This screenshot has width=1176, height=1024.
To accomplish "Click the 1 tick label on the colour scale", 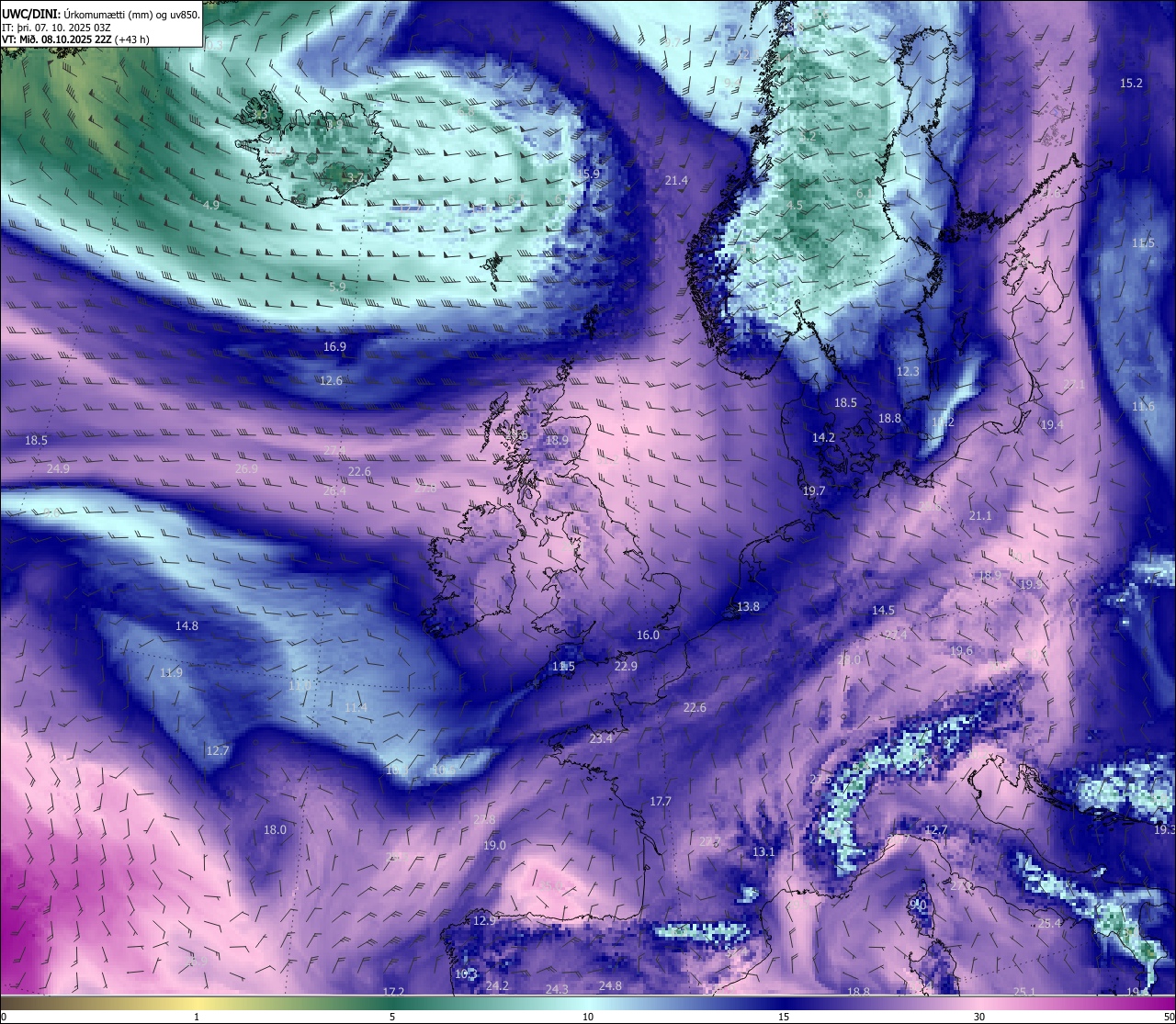I will 197,1017.
